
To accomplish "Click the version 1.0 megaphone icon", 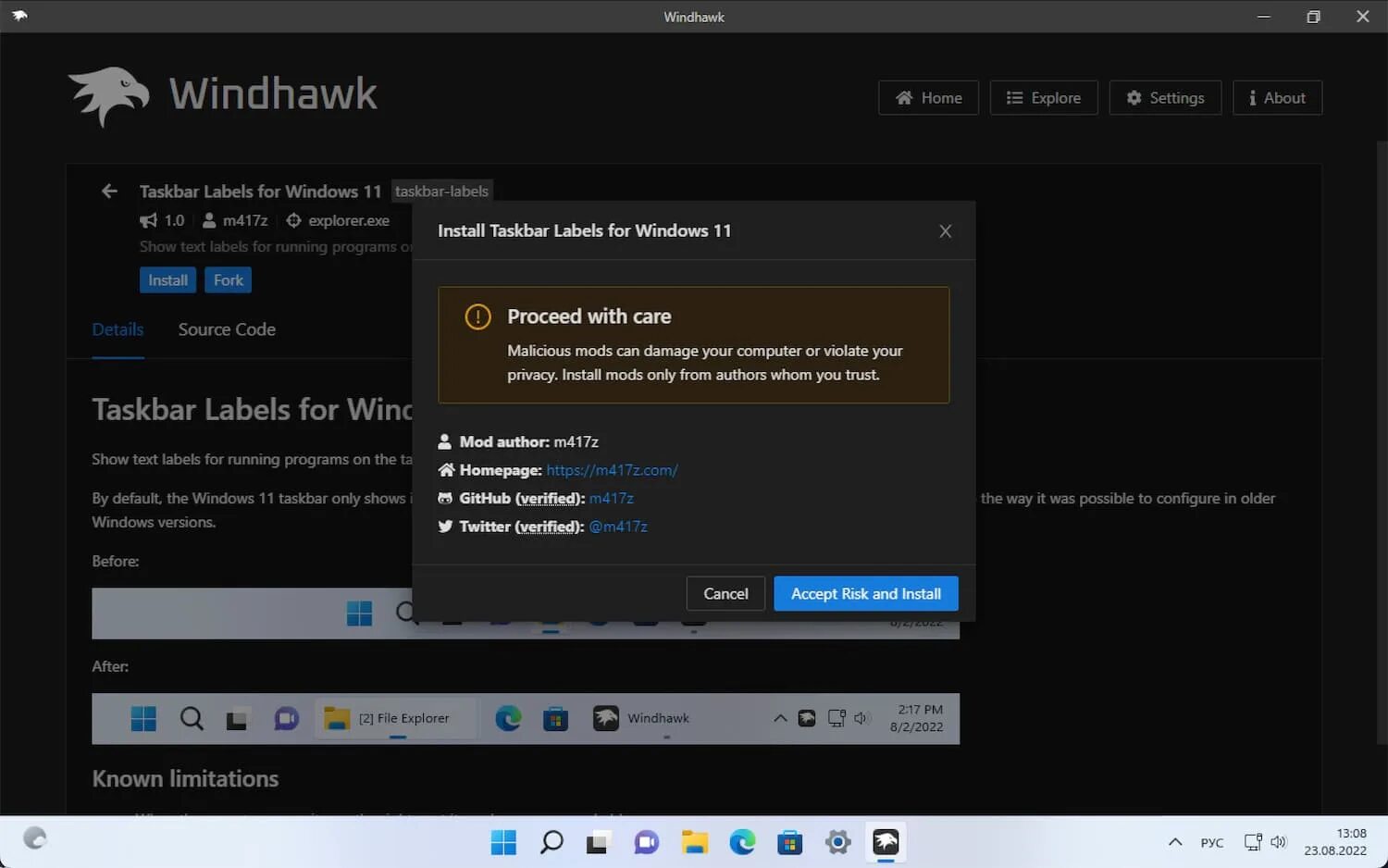I will [x=148, y=220].
